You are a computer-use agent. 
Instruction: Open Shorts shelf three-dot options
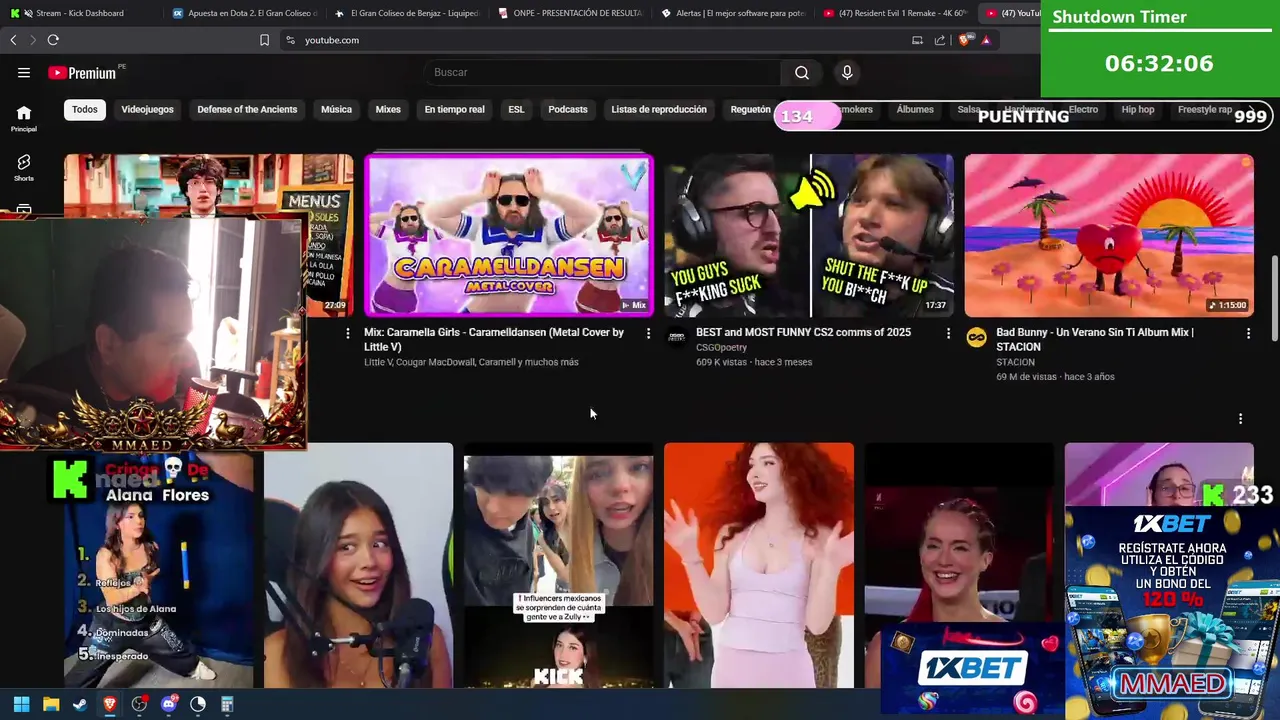tap(1240, 419)
